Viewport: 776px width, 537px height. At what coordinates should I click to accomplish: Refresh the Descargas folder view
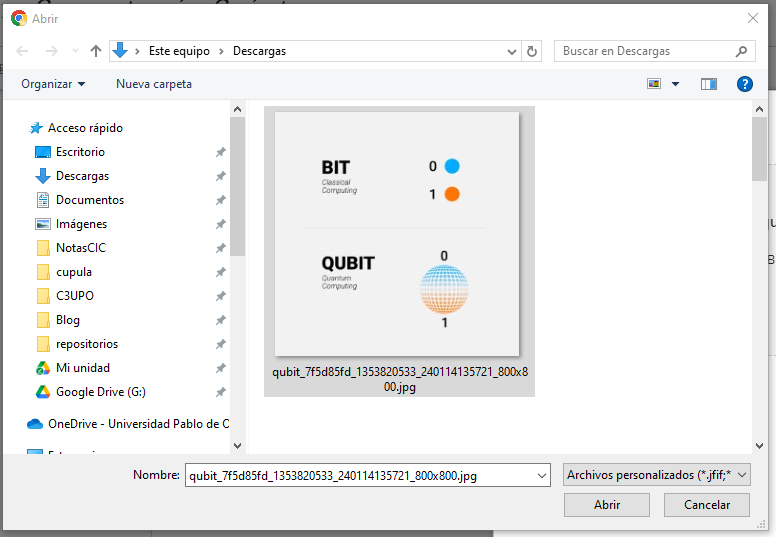coord(532,51)
